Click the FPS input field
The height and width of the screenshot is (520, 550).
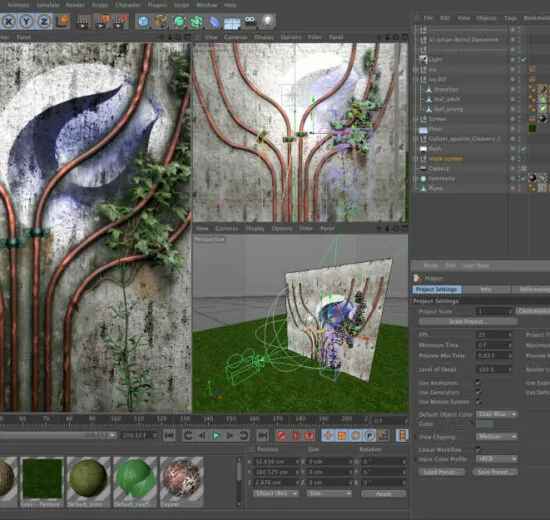click(x=494, y=335)
